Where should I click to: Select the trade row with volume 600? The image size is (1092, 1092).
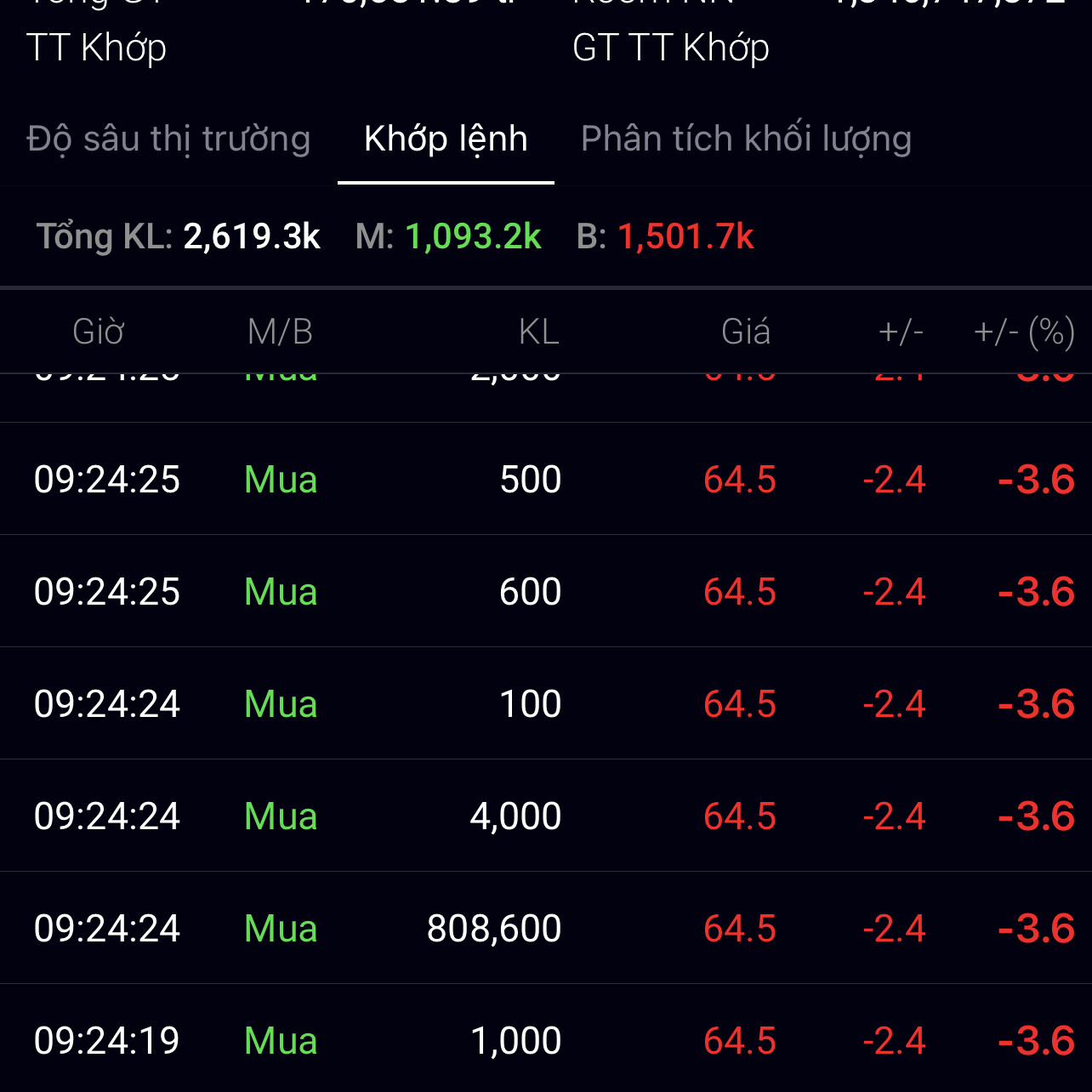tap(546, 592)
